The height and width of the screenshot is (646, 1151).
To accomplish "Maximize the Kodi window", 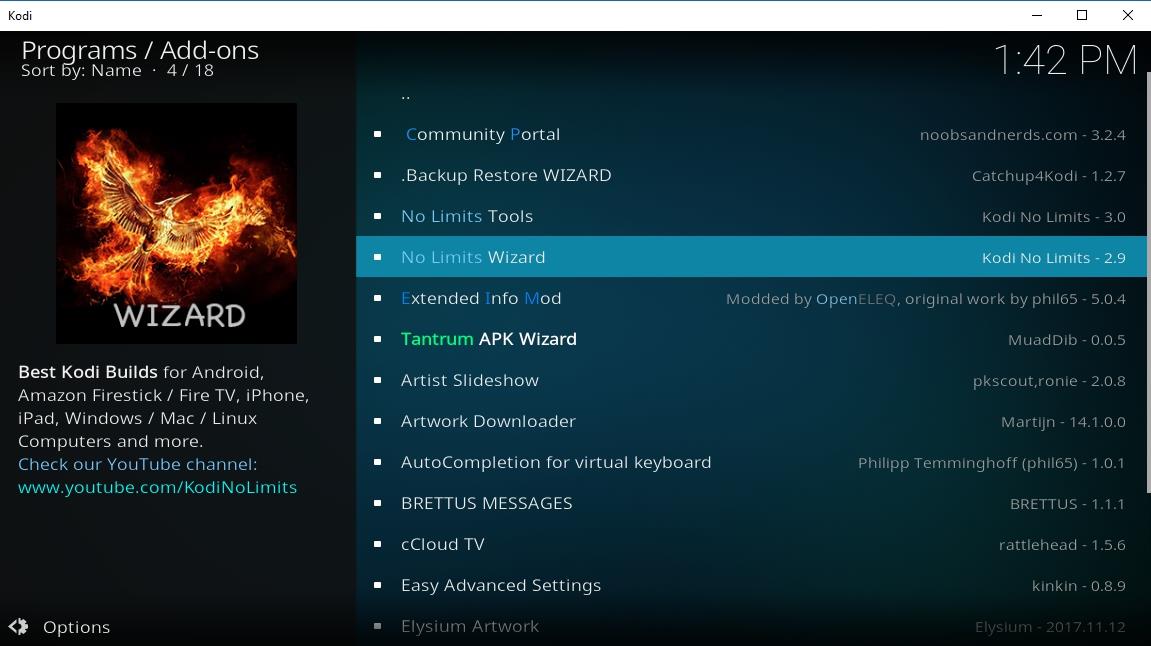I will coord(1082,15).
